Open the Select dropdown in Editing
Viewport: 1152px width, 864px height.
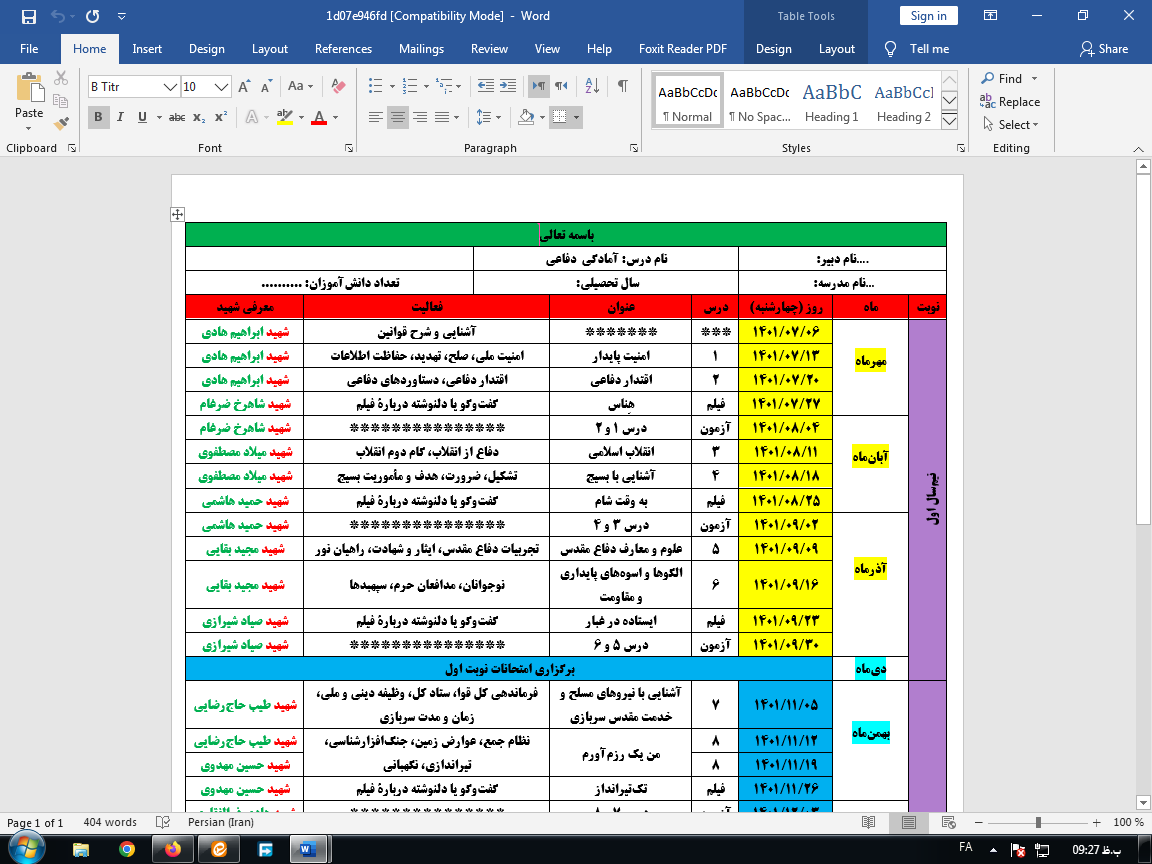point(1011,125)
